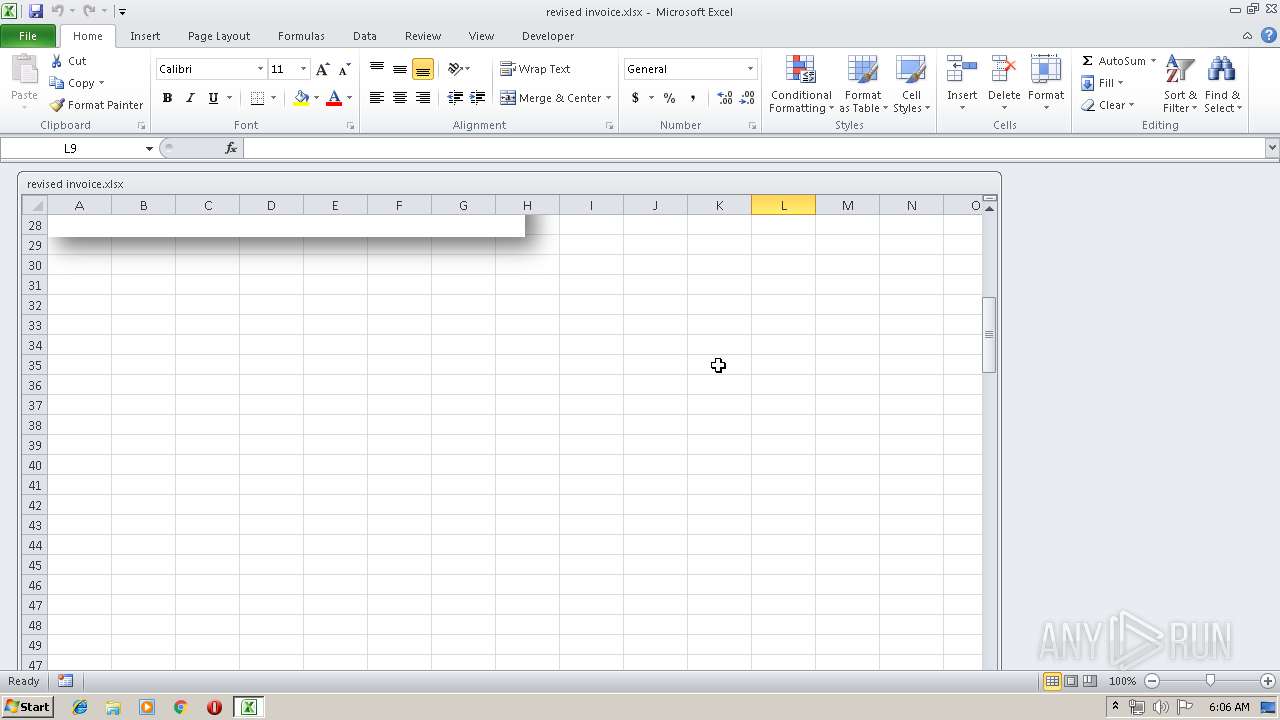1280x720 pixels.
Task: Click the zoom slider handle
Action: tap(1210, 681)
